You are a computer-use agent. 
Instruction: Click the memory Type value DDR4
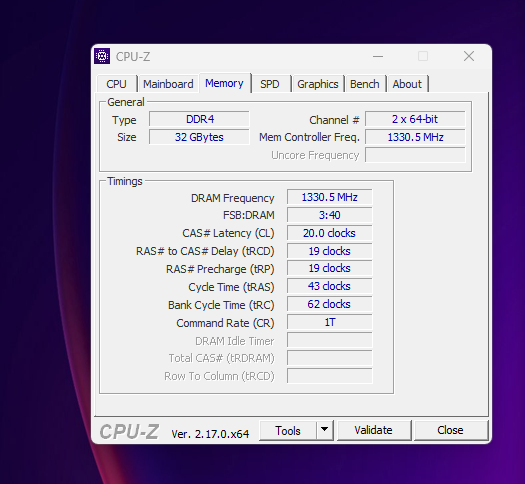pyautogui.click(x=199, y=119)
